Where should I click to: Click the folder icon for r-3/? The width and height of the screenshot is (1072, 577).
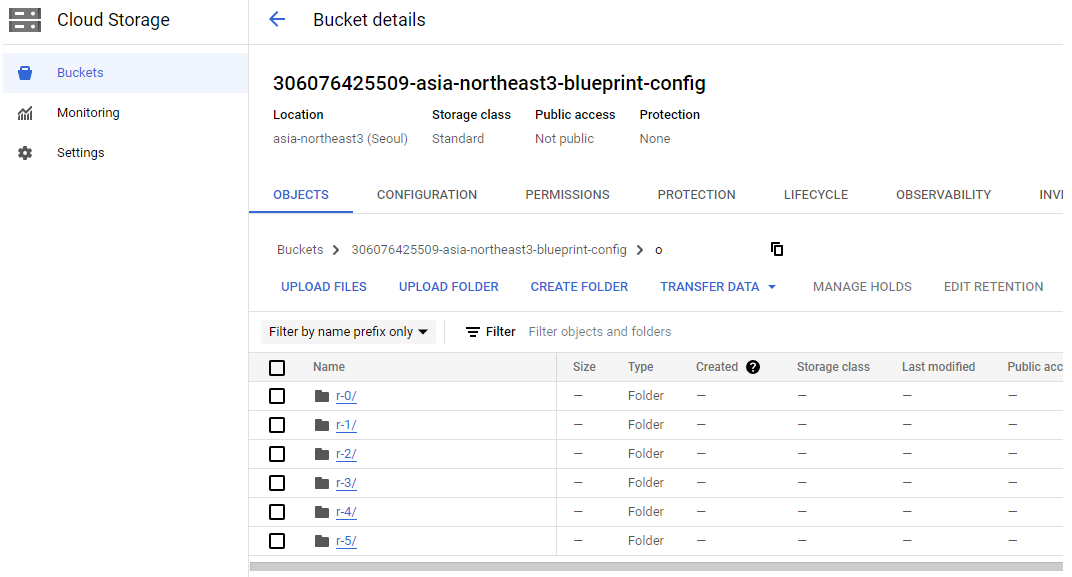(x=322, y=483)
